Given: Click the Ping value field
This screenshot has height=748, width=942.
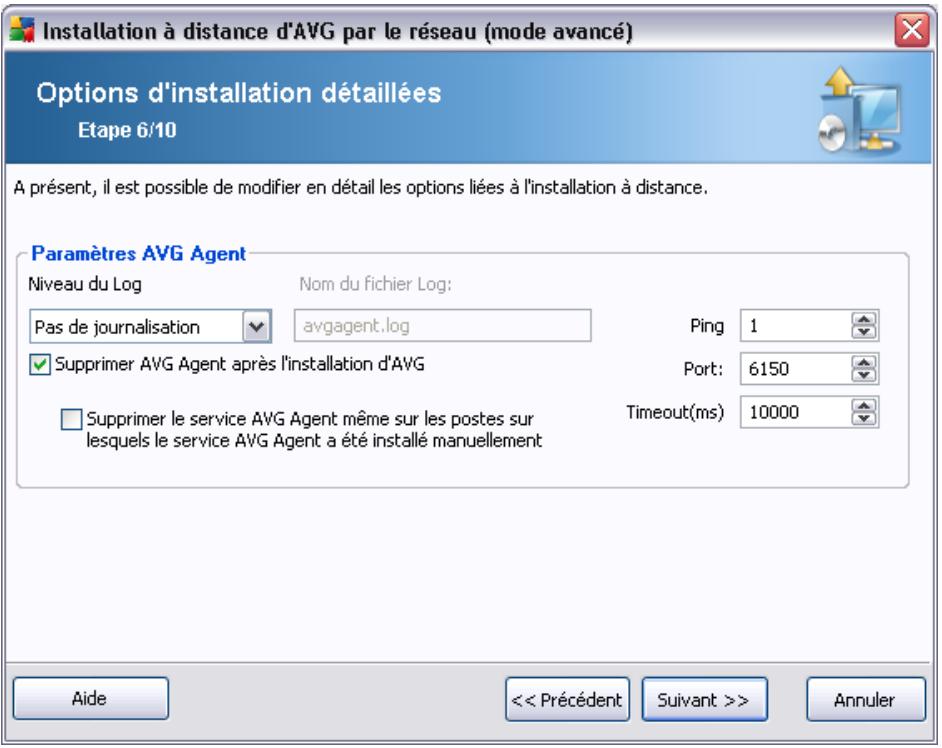Looking at the screenshot, I should click(795, 326).
